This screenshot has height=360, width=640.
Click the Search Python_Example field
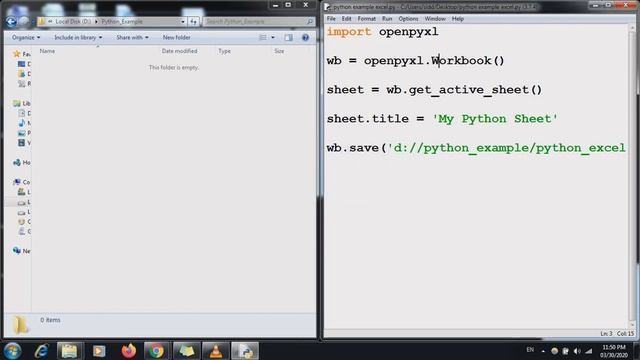coord(259,22)
